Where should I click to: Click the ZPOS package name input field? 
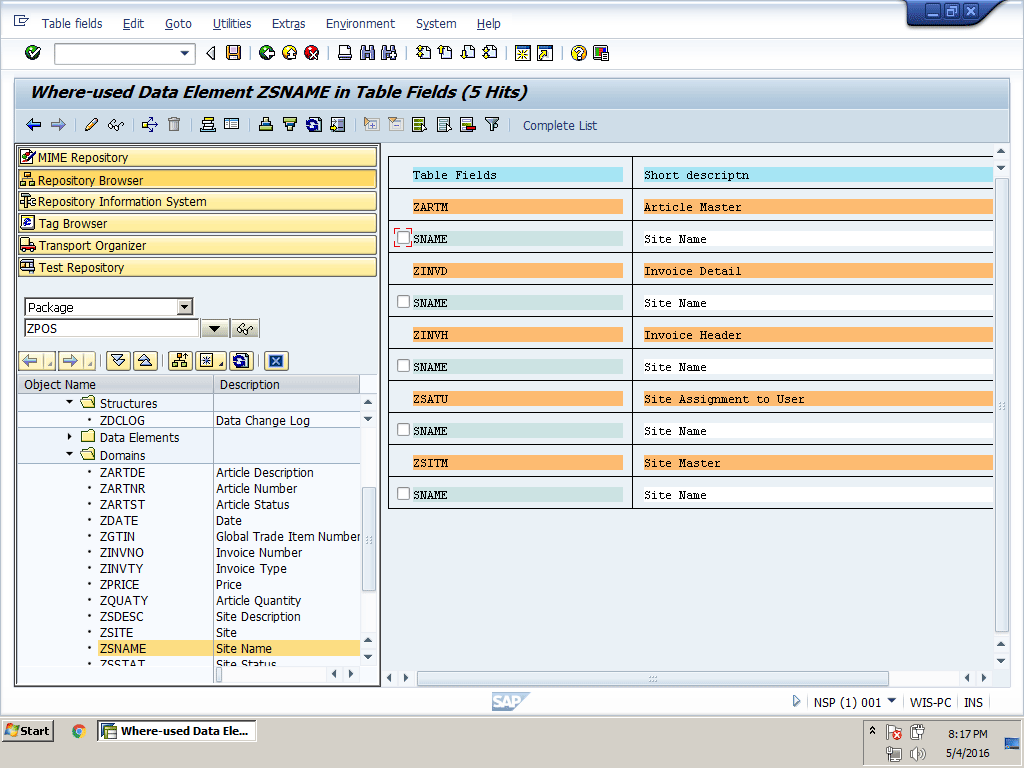point(110,328)
